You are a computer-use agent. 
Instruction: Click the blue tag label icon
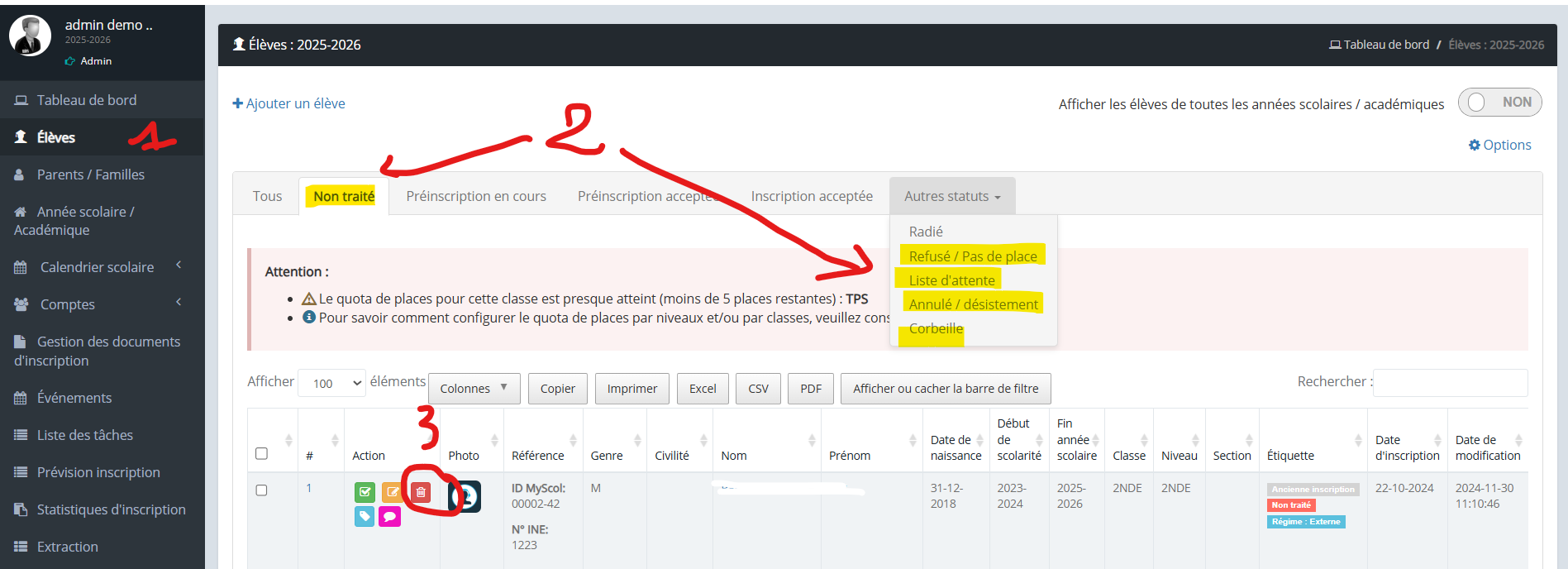pyautogui.click(x=365, y=517)
